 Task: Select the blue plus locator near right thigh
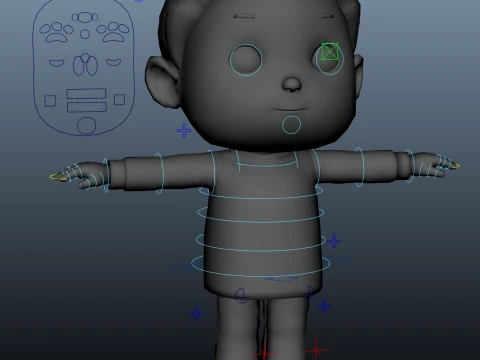point(324,306)
